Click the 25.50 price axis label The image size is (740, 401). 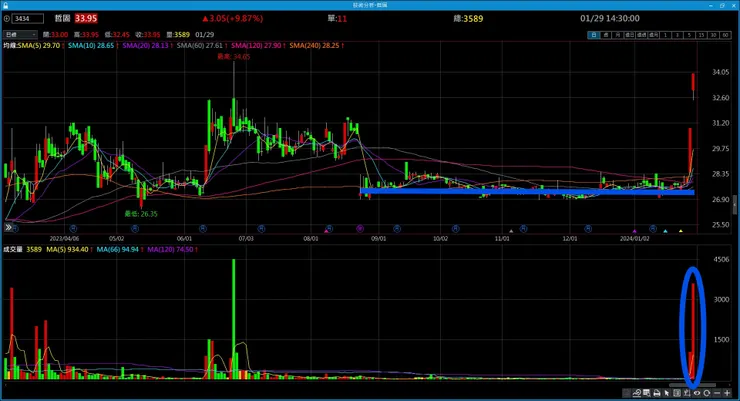pos(721,225)
